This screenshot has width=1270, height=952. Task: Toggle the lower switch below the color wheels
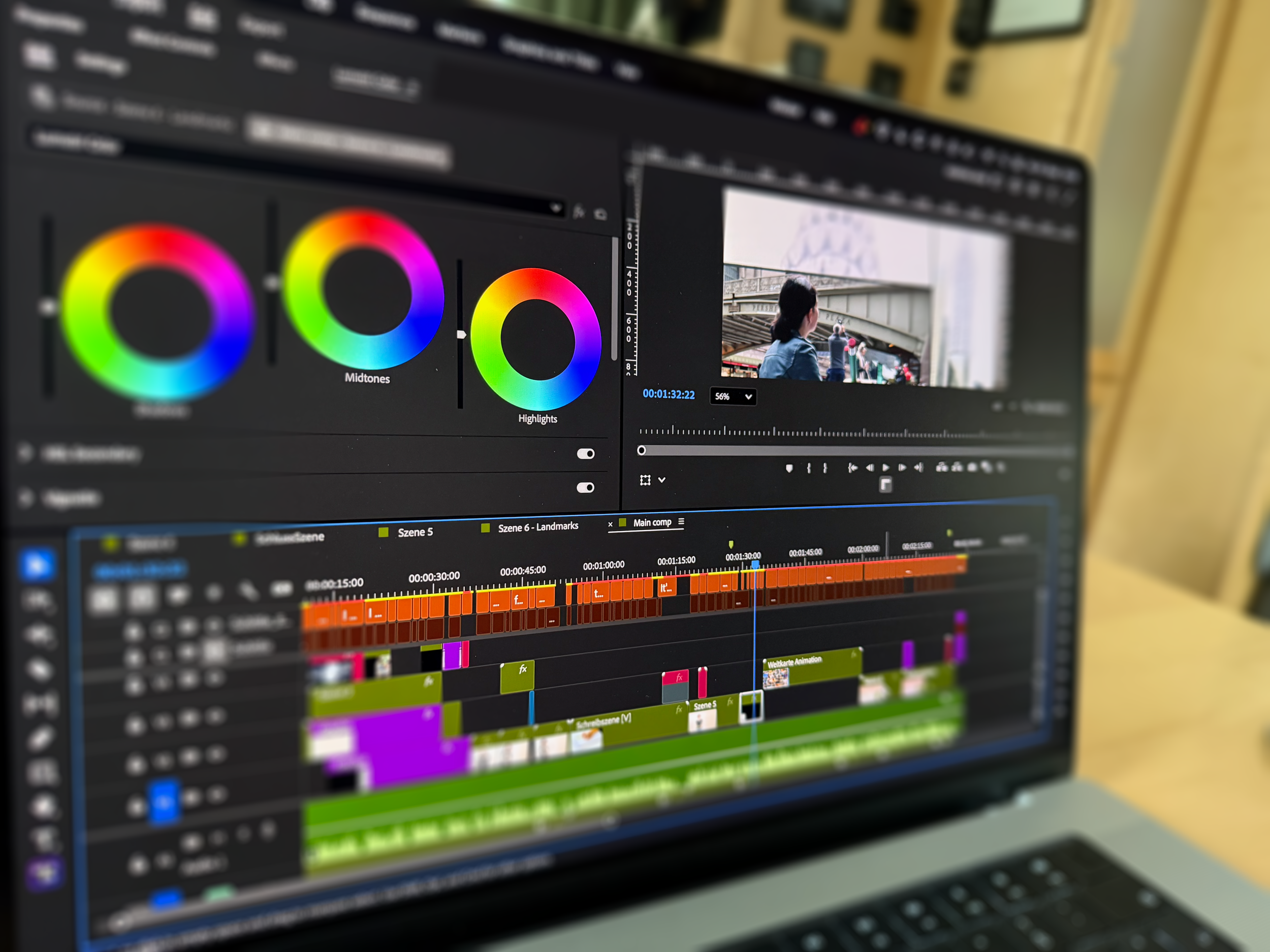pyautogui.click(x=585, y=487)
